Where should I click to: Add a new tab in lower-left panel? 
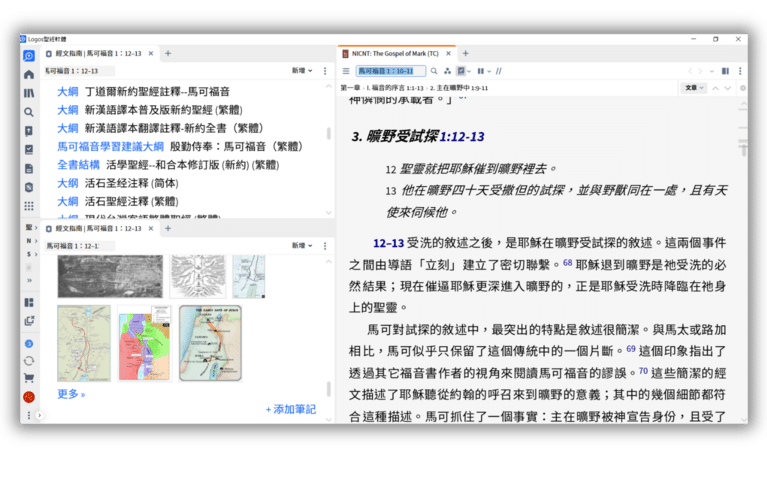[168, 228]
